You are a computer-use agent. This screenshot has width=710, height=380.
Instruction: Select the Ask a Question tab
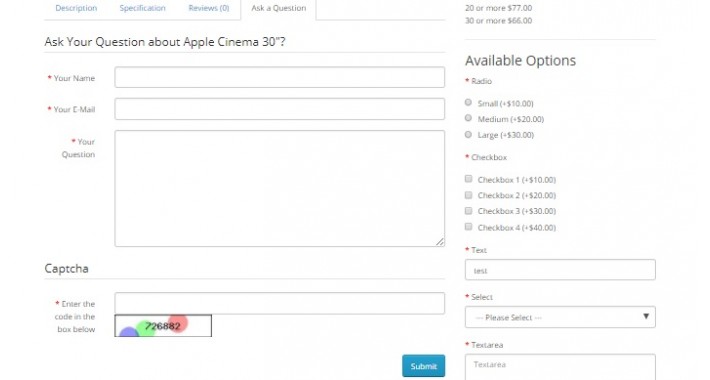pos(278,8)
